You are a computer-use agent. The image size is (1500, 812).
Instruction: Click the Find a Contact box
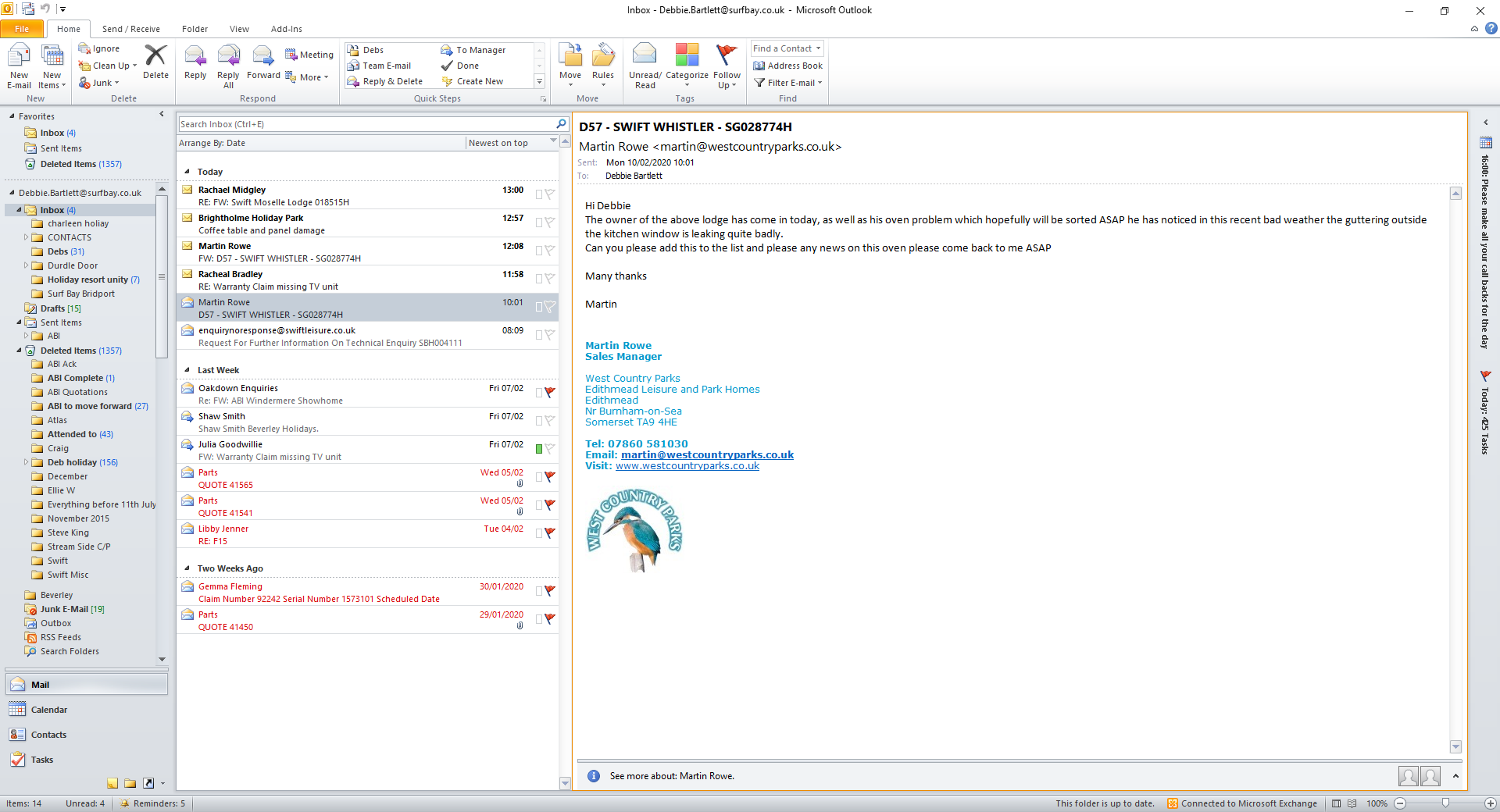click(787, 48)
